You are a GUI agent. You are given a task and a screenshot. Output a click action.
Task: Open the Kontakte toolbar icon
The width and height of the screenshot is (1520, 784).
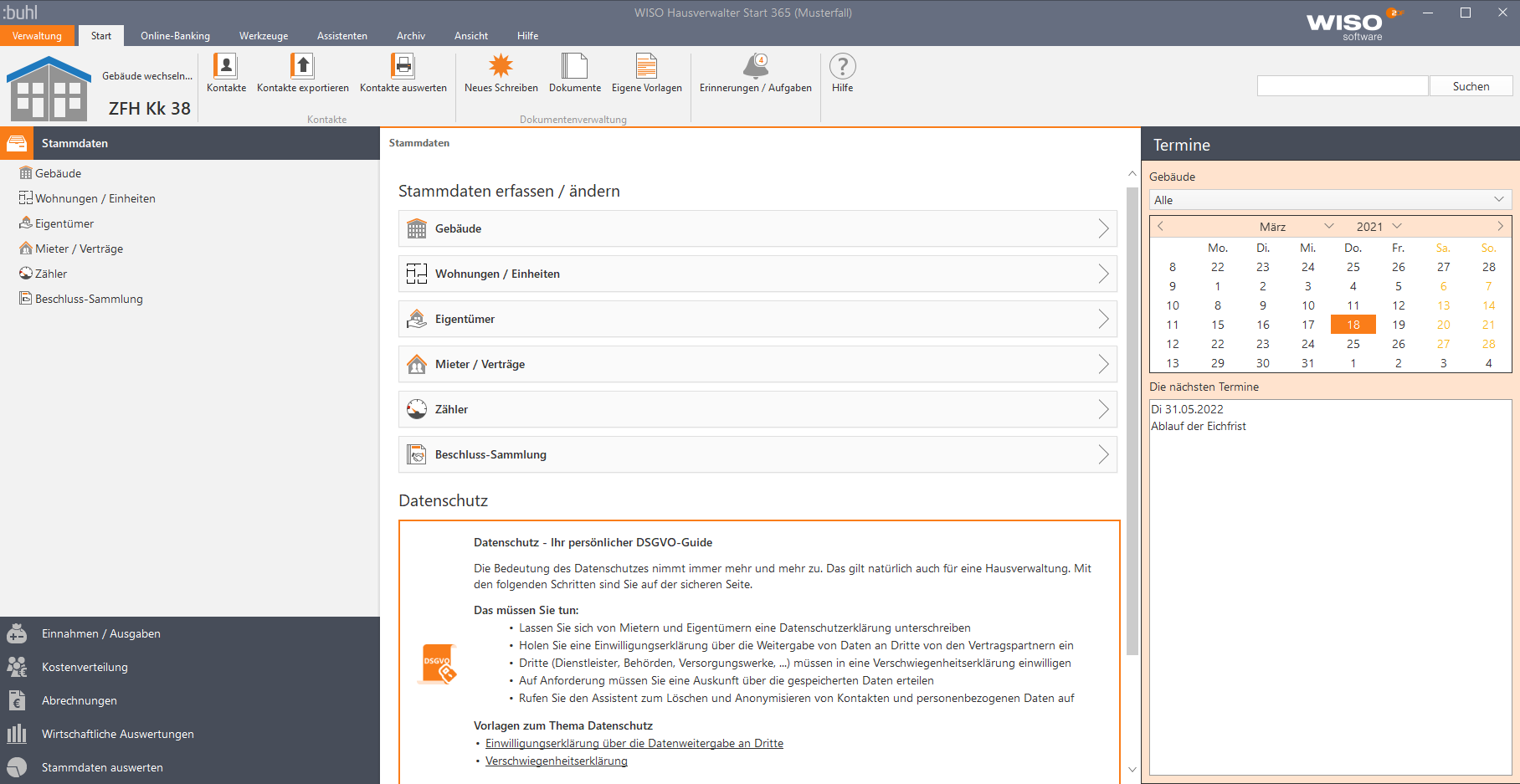coord(226,67)
